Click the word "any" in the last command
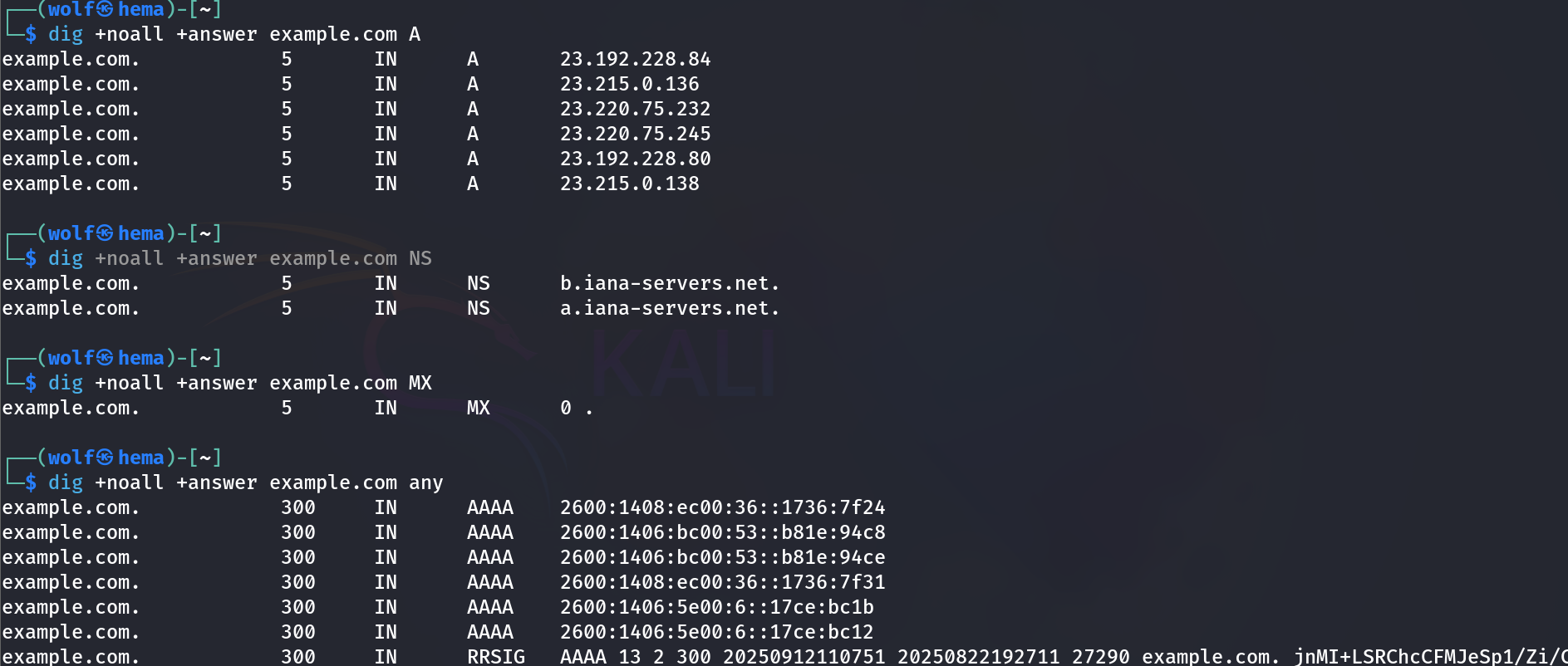The width and height of the screenshot is (1568, 666). [x=425, y=483]
